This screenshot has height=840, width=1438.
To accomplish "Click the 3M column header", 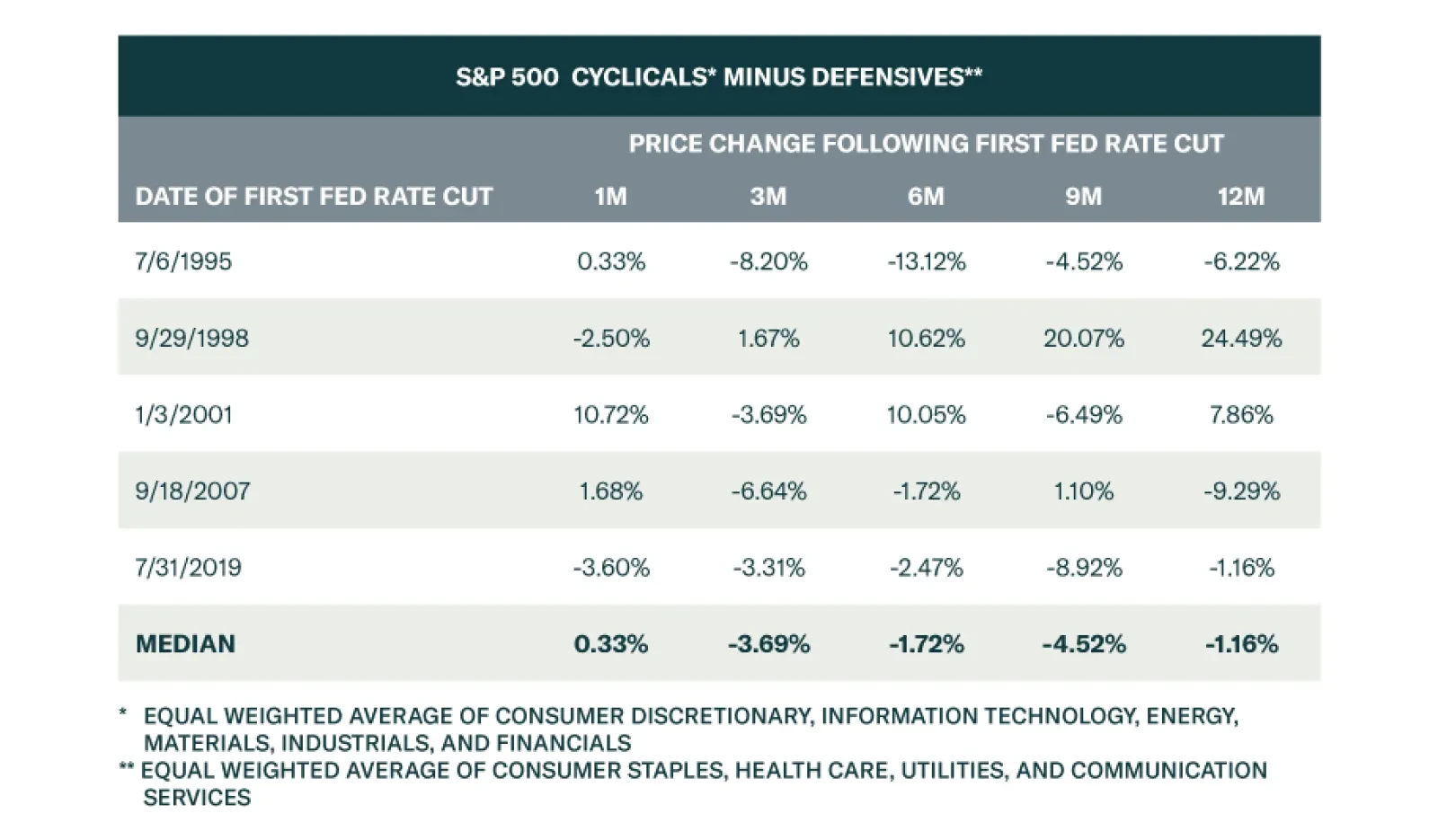I will [768, 197].
